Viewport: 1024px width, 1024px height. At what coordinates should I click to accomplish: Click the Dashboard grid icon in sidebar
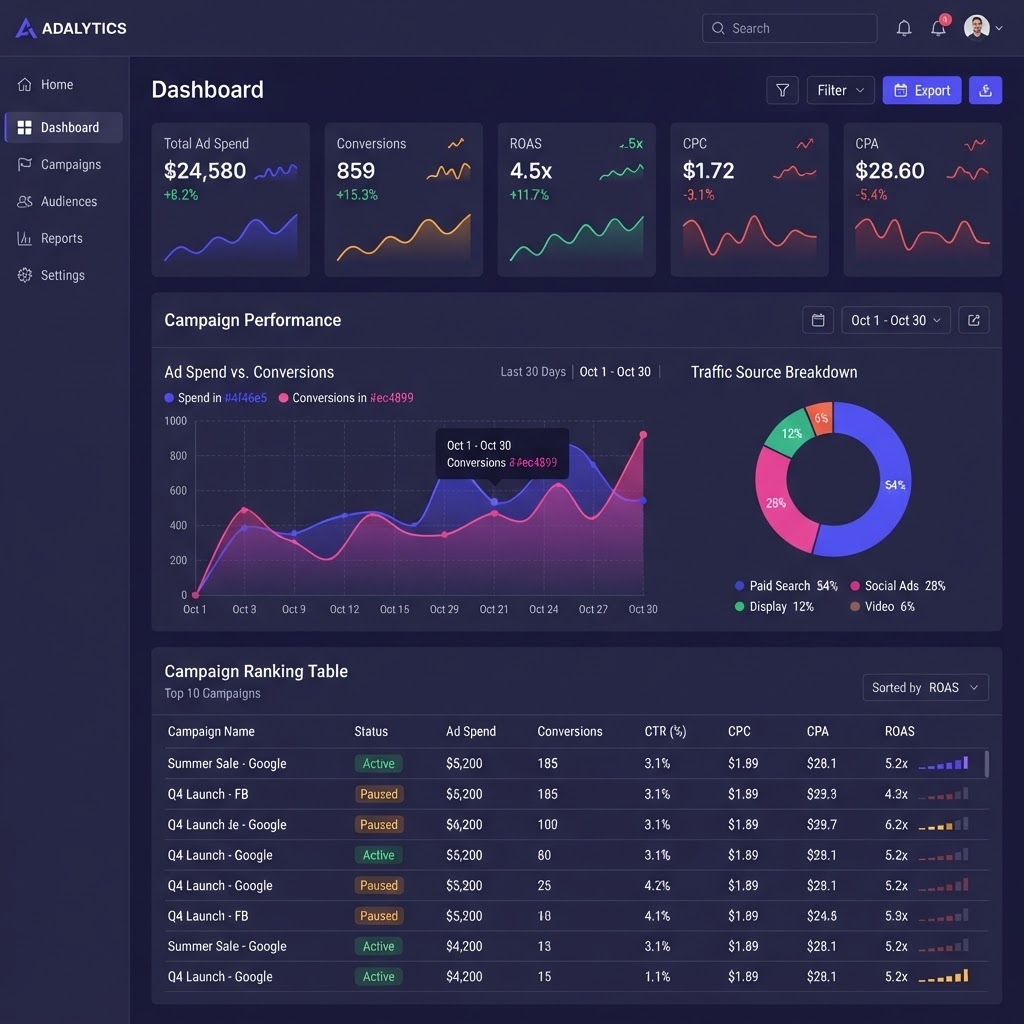[x=25, y=127]
